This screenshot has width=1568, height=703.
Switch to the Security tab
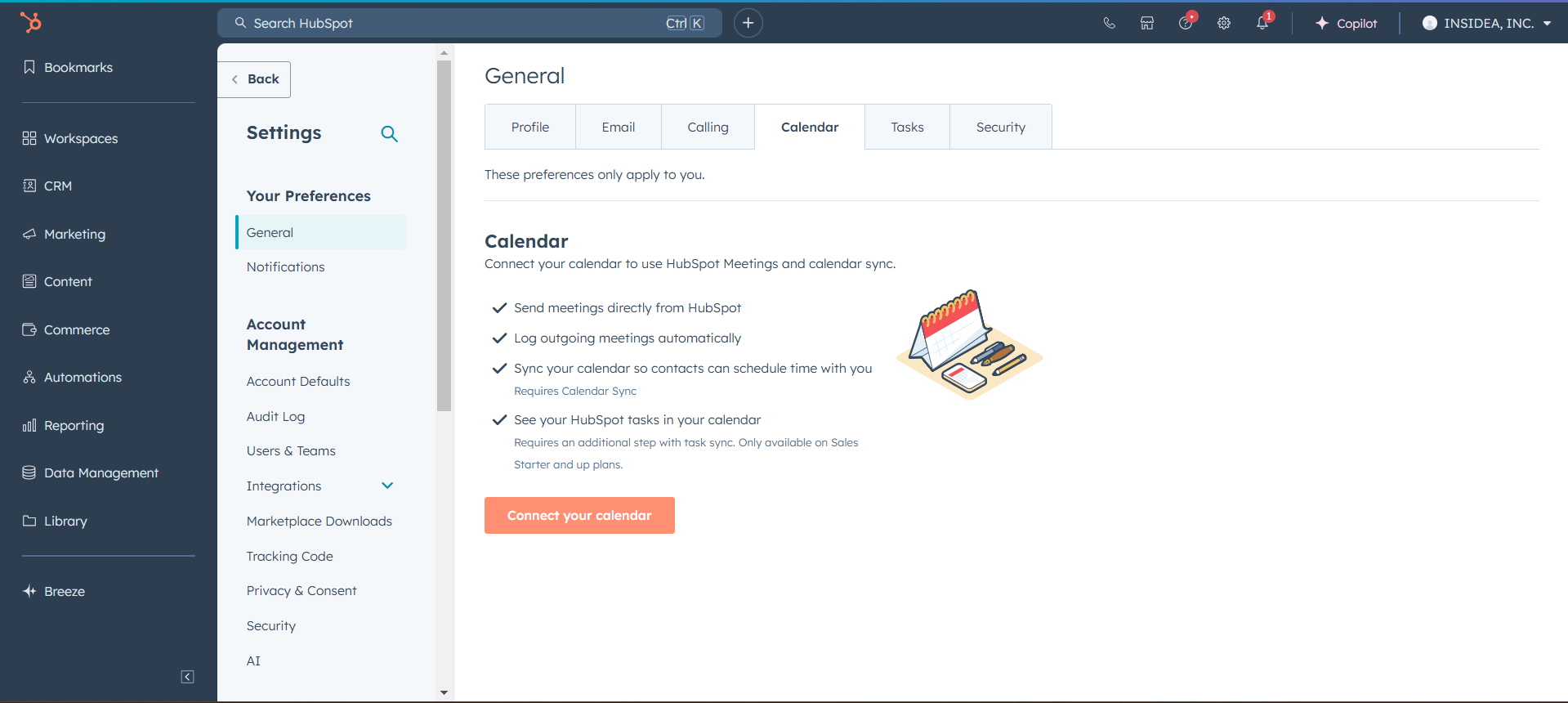click(x=1001, y=127)
